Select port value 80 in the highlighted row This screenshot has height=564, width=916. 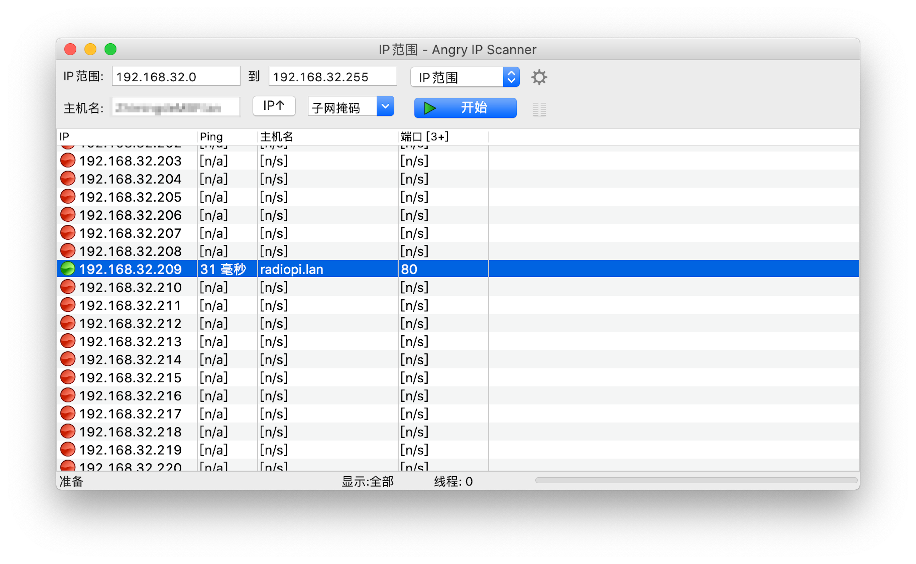(x=409, y=269)
